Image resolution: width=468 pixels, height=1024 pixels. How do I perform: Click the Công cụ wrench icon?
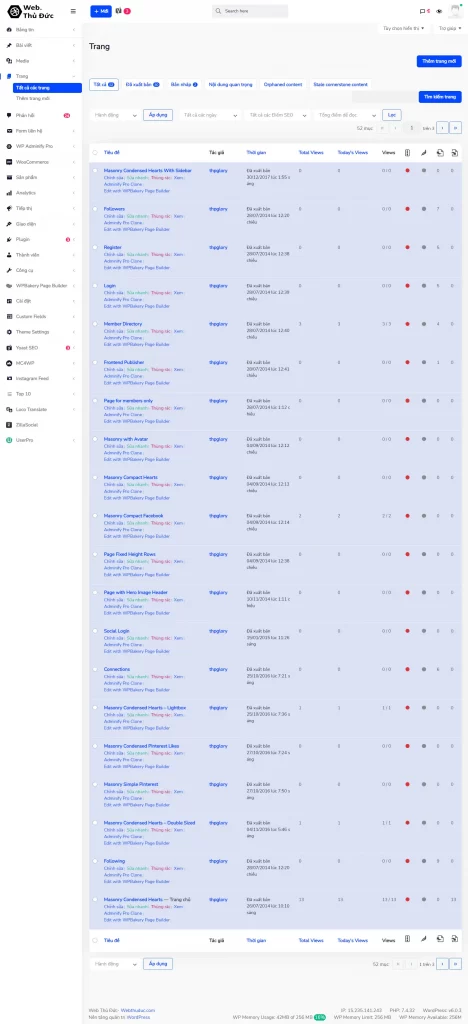(x=9, y=270)
